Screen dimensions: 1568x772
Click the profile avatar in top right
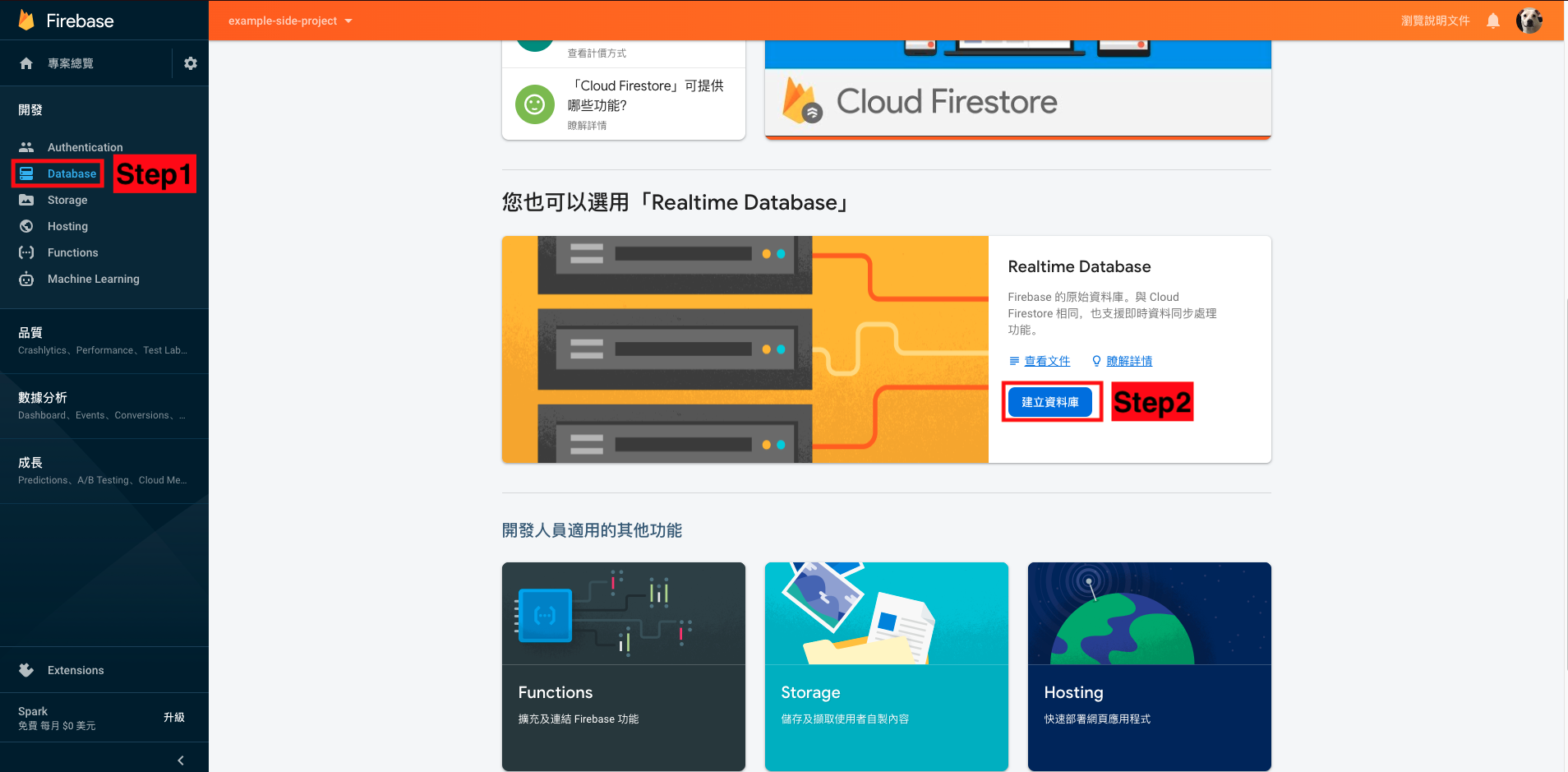click(1531, 20)
